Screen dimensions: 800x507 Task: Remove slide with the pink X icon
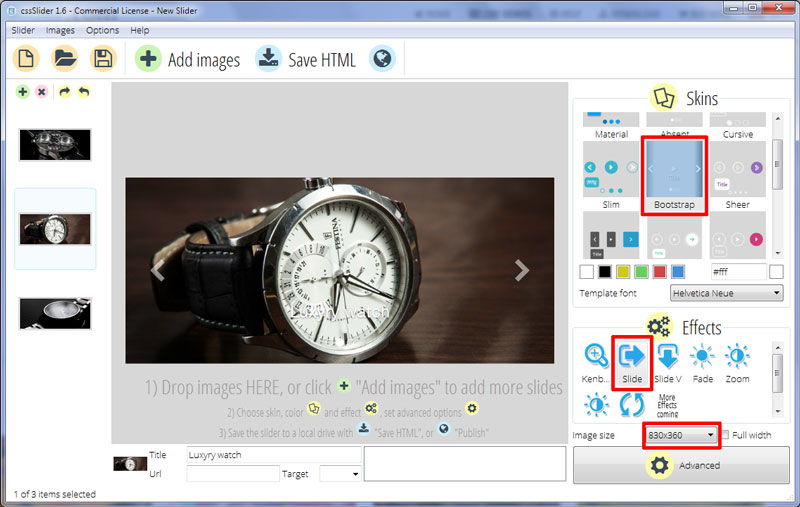tap(41, 92)
